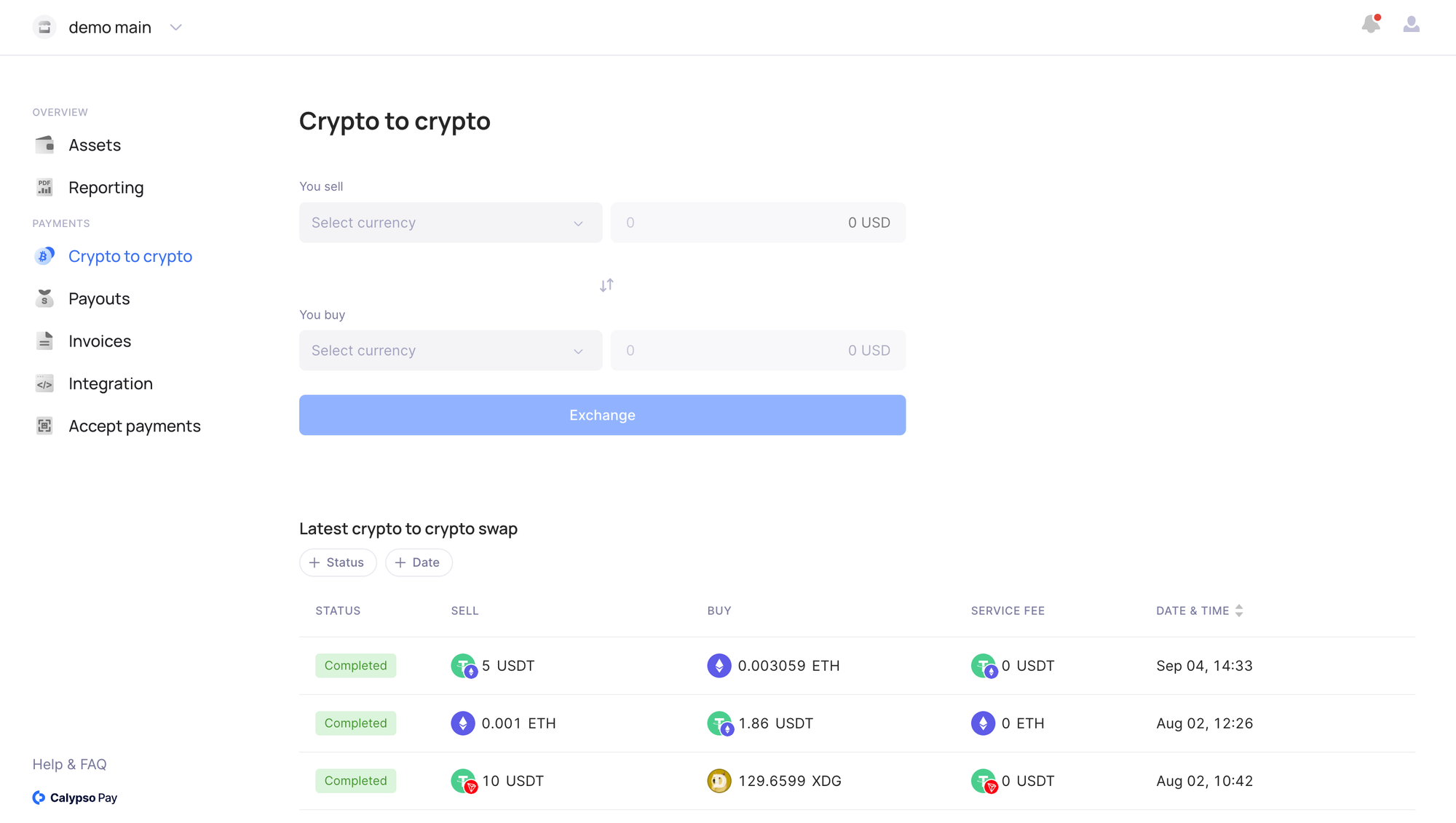Open the You sell currency dropdown
Viewport: 1456px width, 823px height.
(x=451, y=223)
